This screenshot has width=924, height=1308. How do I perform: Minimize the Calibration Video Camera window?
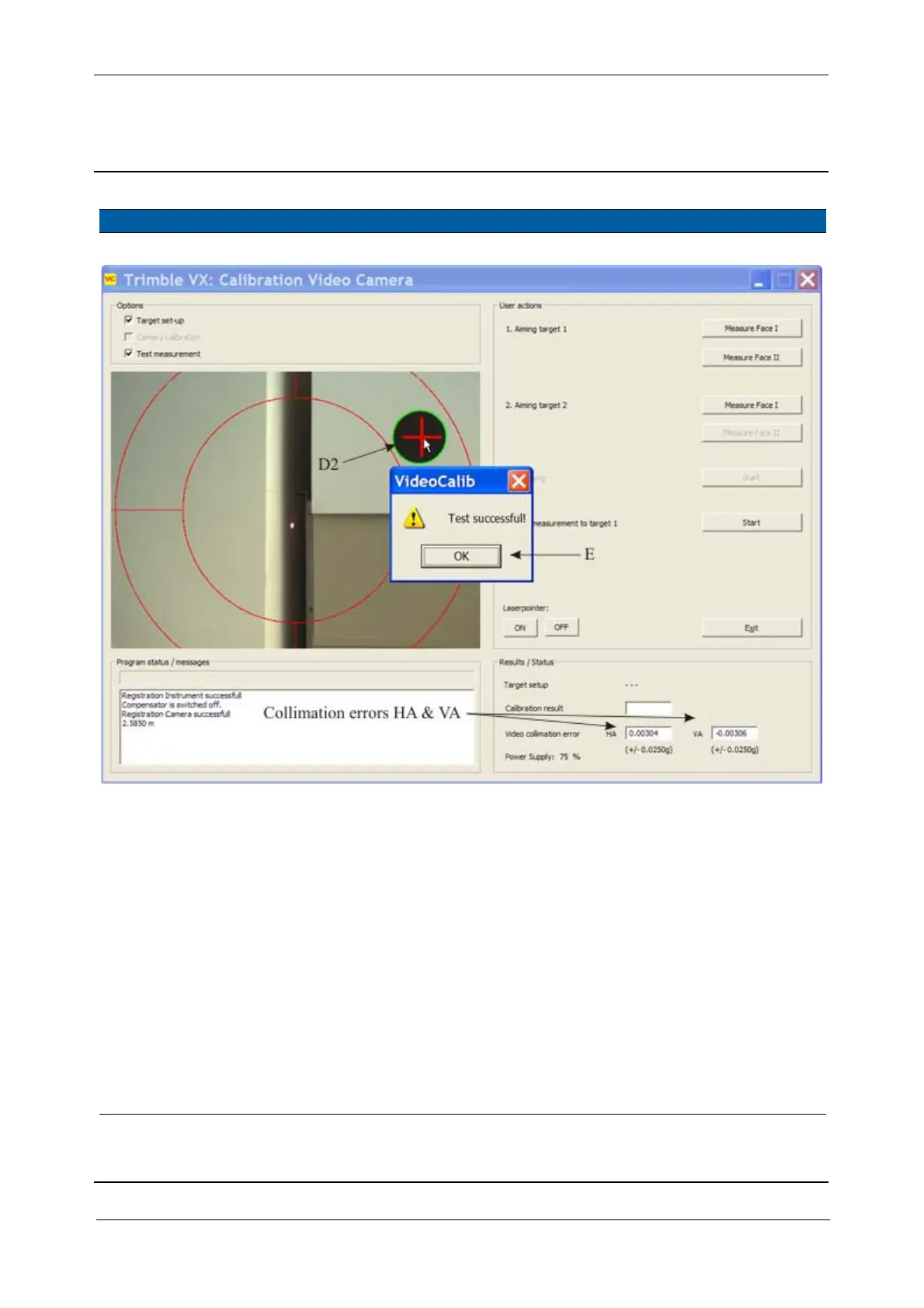click(x=760, y=280)
